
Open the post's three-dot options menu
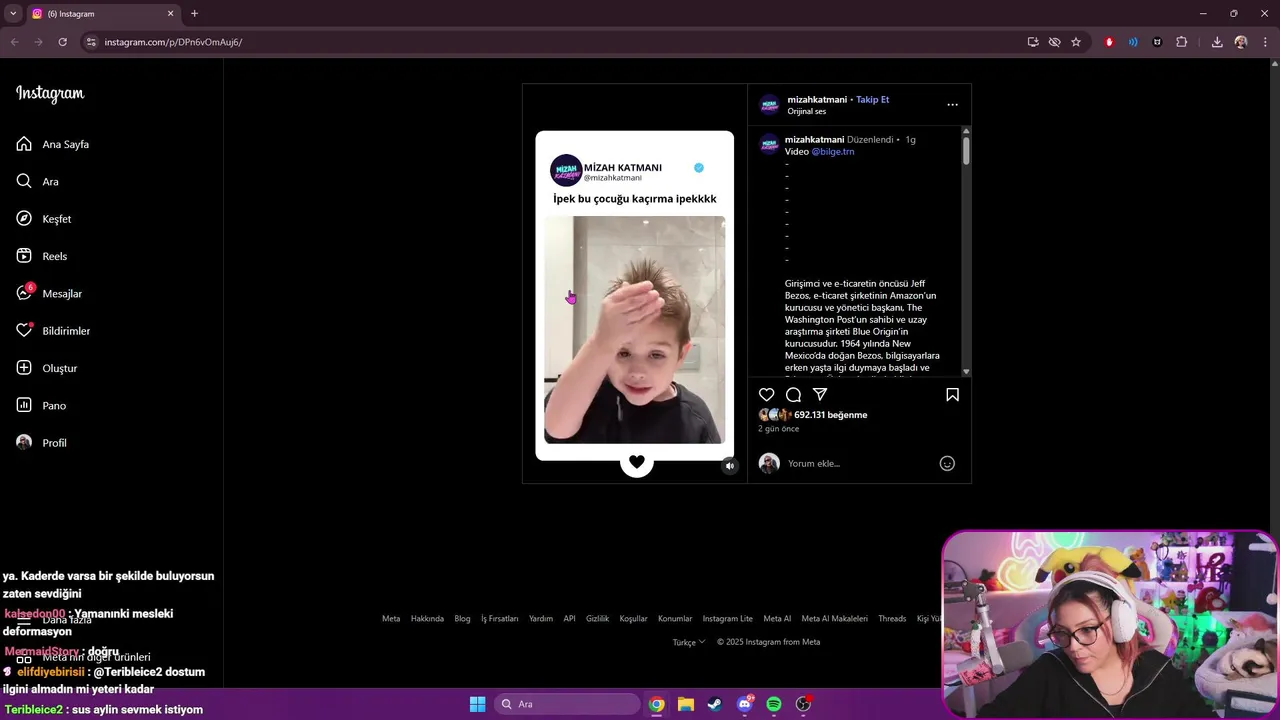click(x=952, y=104)
